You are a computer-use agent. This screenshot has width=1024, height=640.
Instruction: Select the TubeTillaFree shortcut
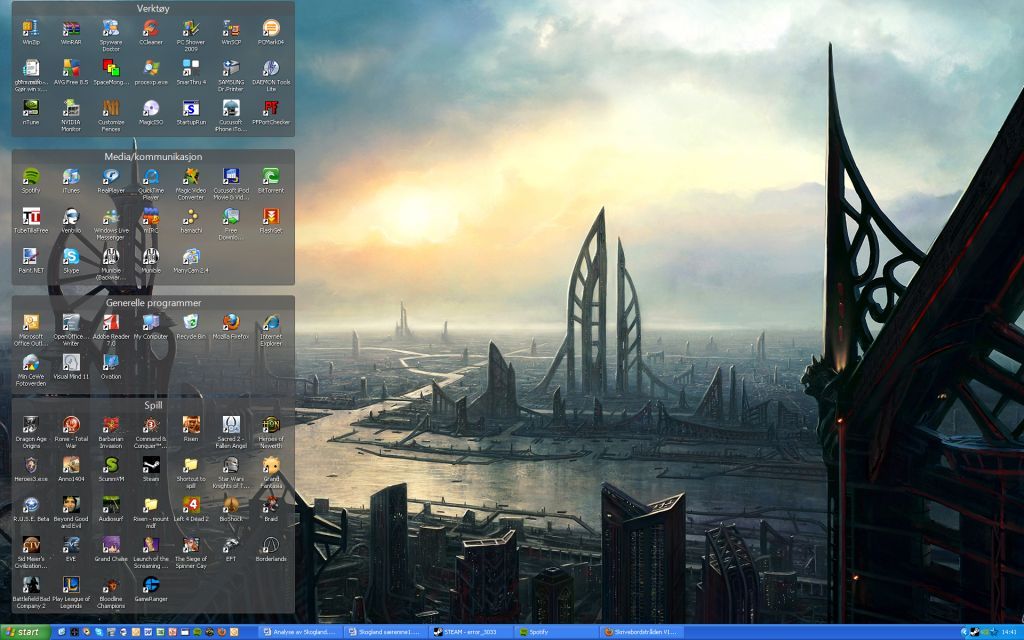(x=31, y=221)
